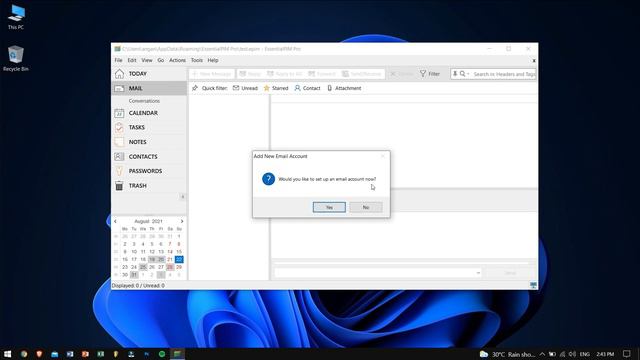Open the Actions menu

coord(177,60)
